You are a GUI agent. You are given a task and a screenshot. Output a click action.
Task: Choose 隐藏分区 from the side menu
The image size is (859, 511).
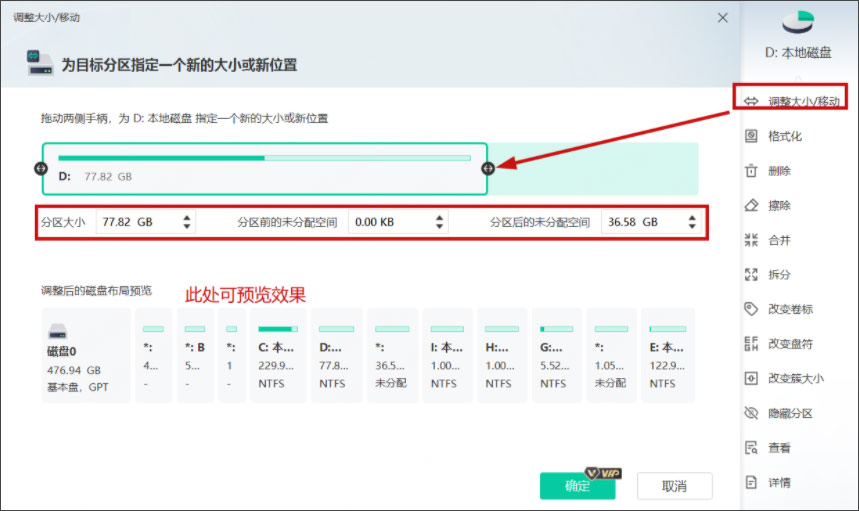(x=790, y=413)
